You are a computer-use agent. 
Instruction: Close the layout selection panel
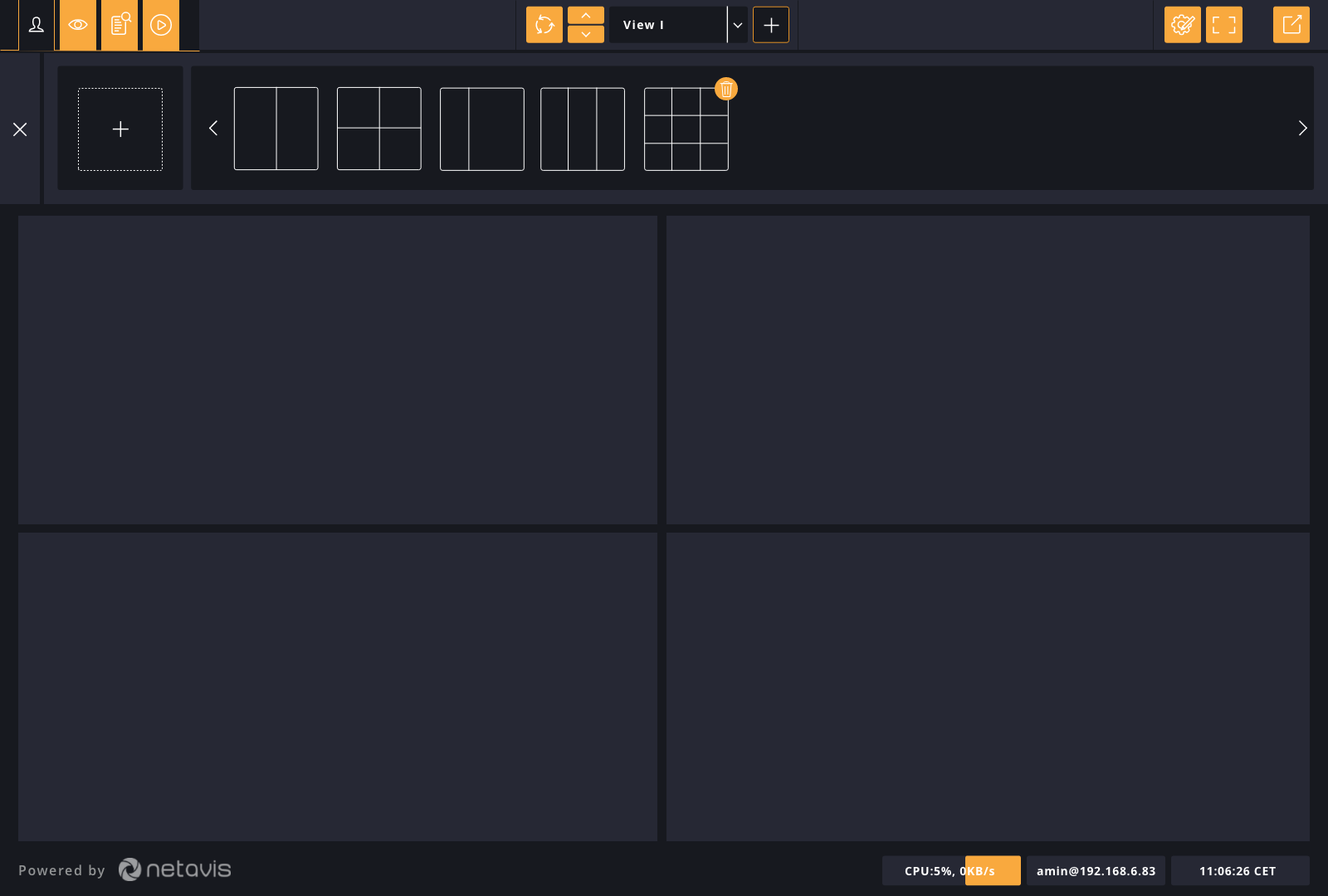click(x=20, y=129)
